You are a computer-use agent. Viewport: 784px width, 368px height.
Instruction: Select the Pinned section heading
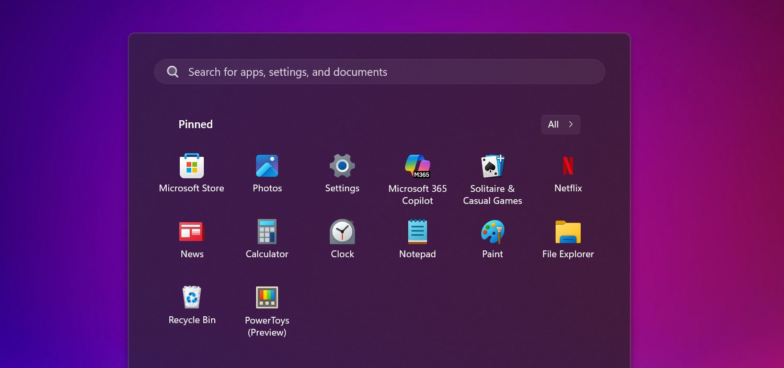click(x=196, y=124)
